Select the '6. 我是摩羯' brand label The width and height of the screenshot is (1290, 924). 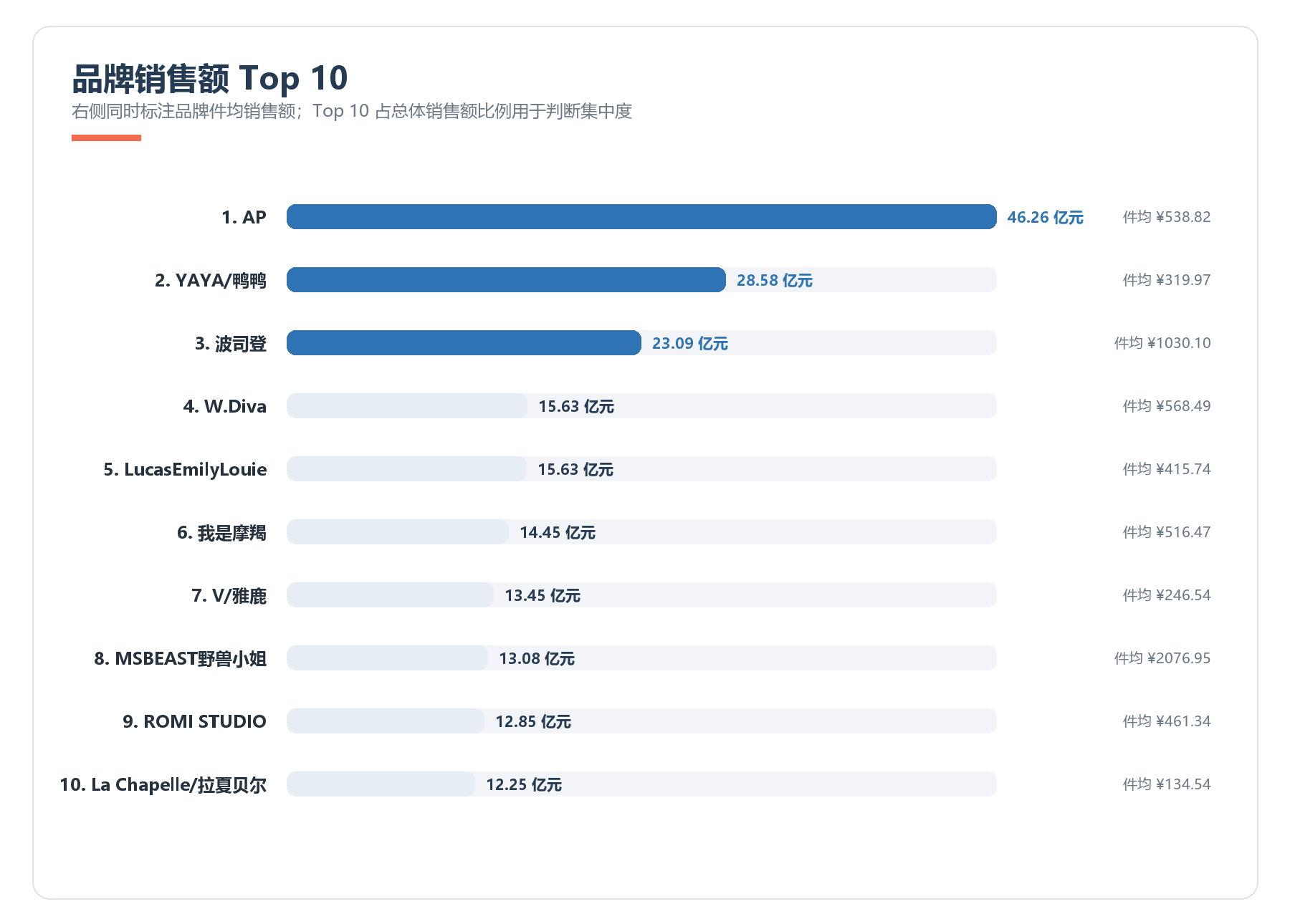click(221, 532)
